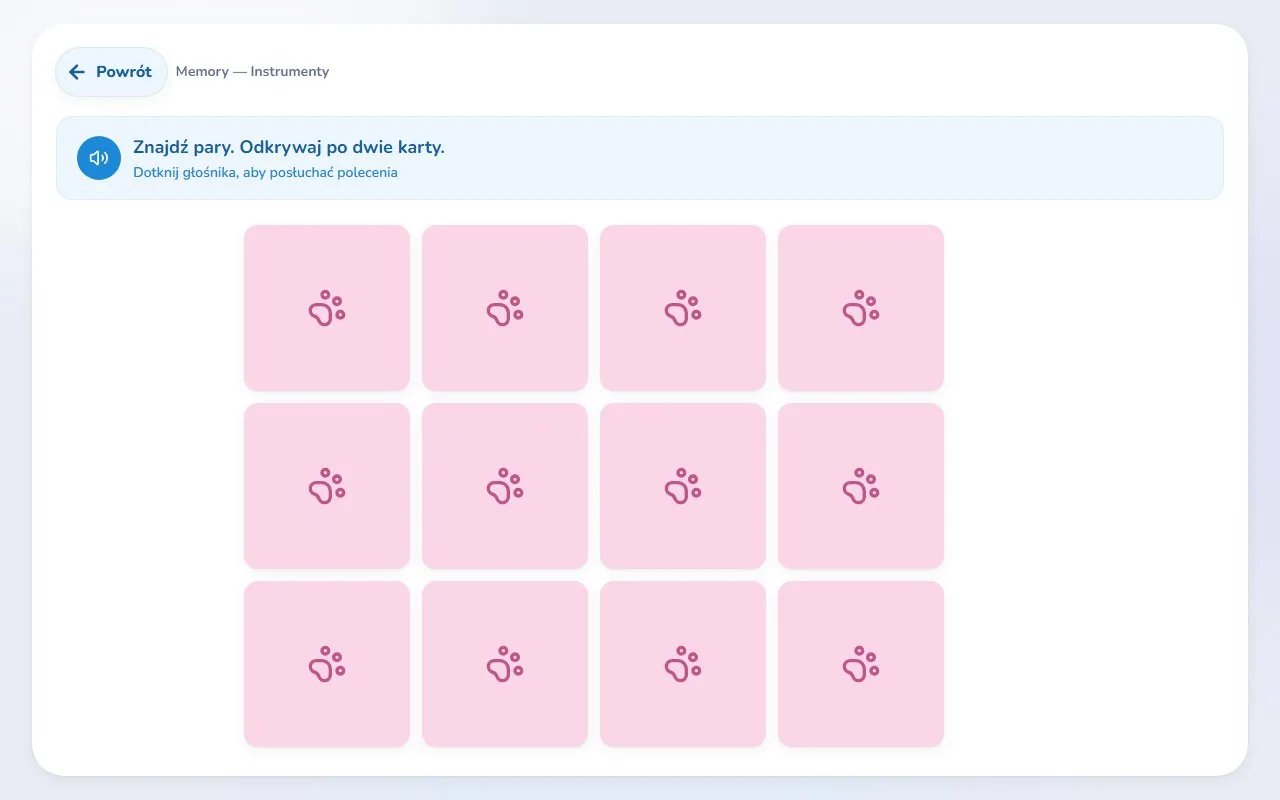Image resolution: width=1280 pixels, height=800 pixels.
Task: Reveal last card in middle row
Action: (861, 486)
